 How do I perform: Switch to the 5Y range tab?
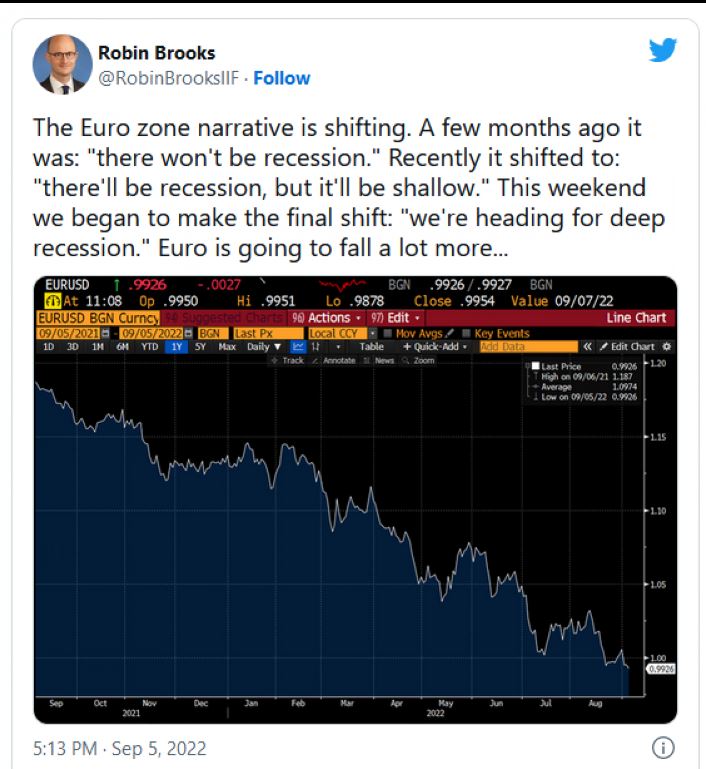click(200, 347)
